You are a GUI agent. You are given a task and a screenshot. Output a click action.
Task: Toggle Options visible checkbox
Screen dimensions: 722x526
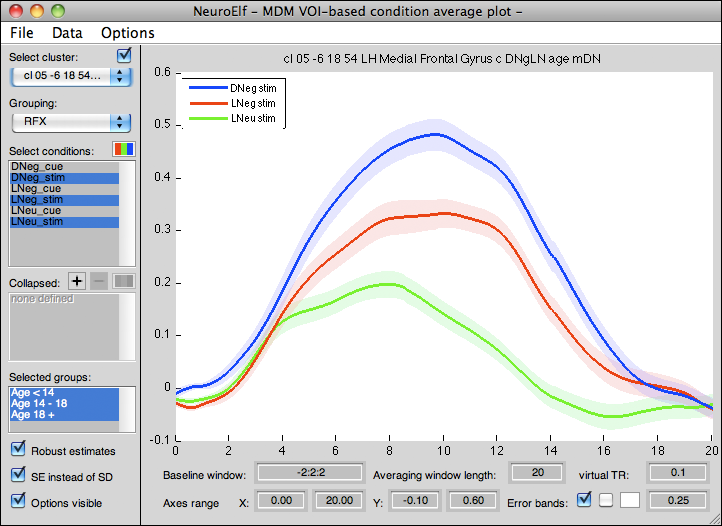coord(18,502)
